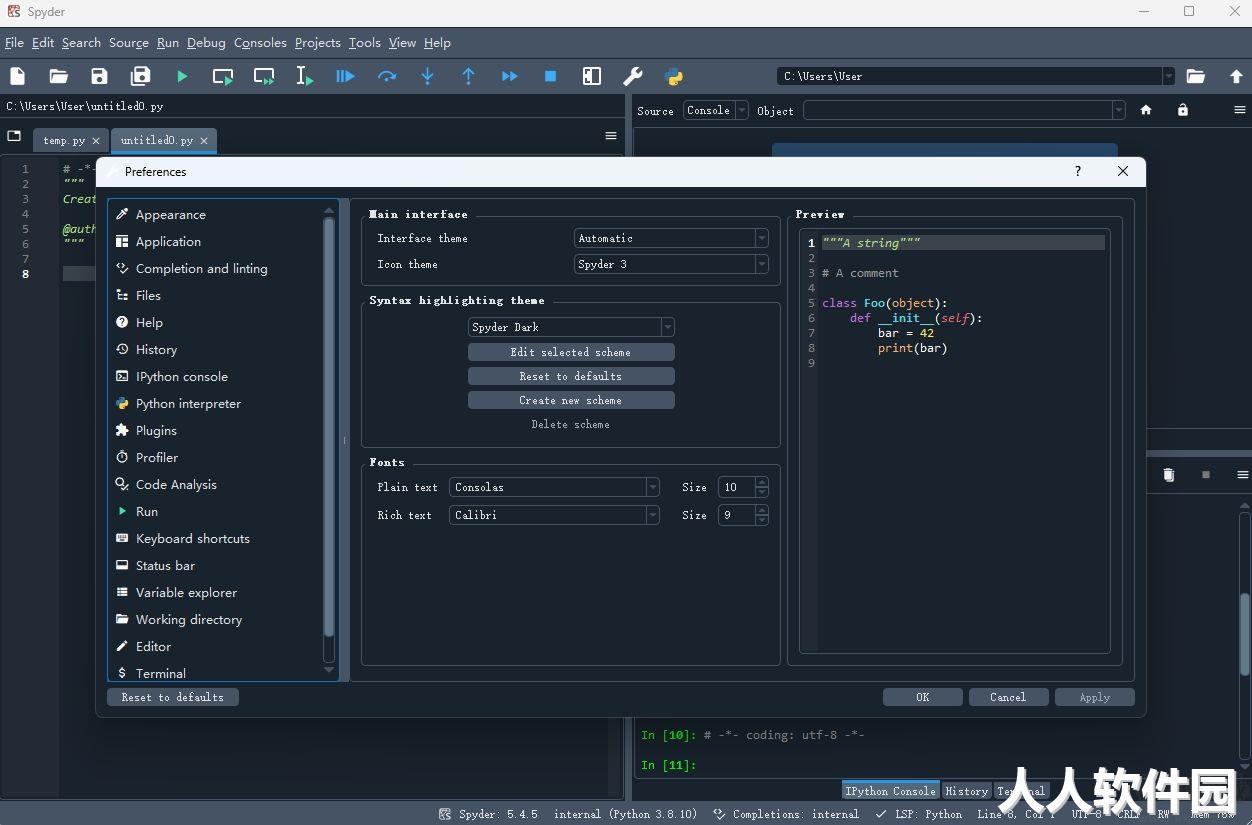Image resolution: width=1252 pixels, height=825 pixels.
Task: Click Maximize current pane icon
Action: point(592,76)
